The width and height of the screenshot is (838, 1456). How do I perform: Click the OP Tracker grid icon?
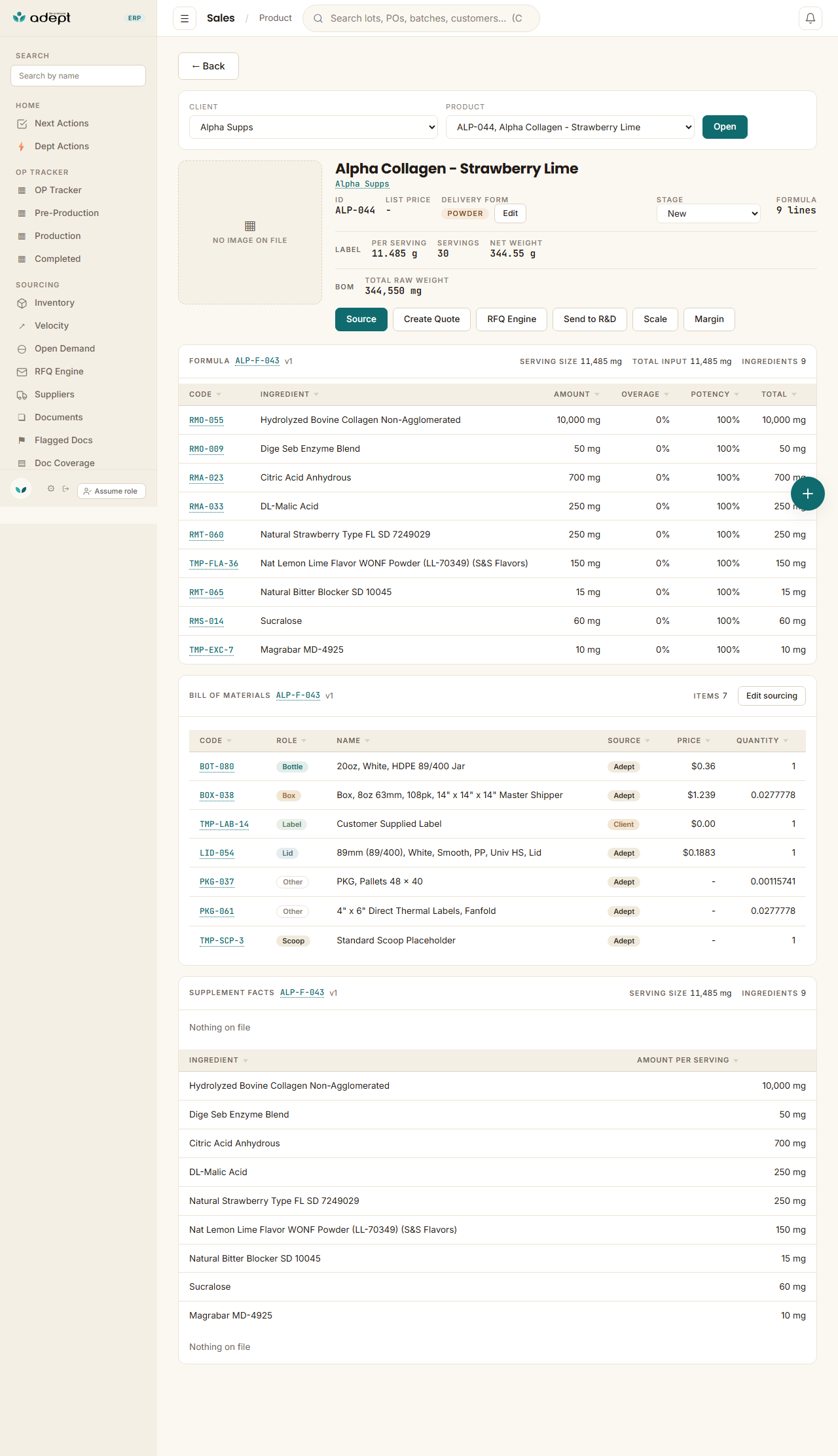(22, 191)
